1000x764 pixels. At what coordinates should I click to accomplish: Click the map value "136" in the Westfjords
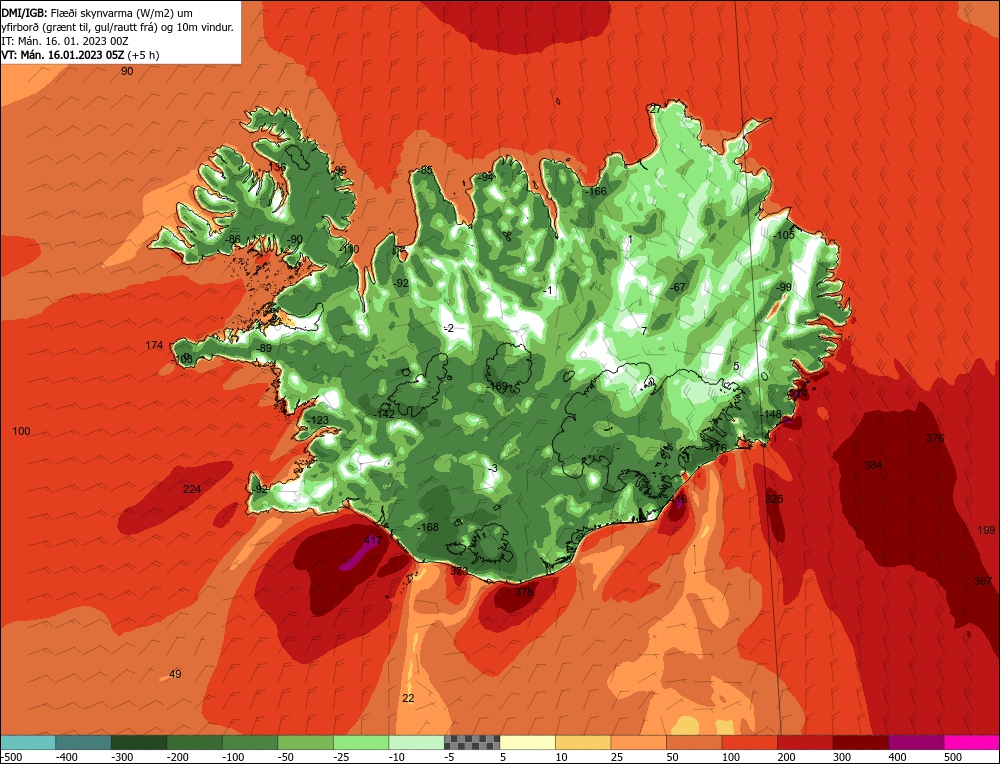tap(277, 166)
